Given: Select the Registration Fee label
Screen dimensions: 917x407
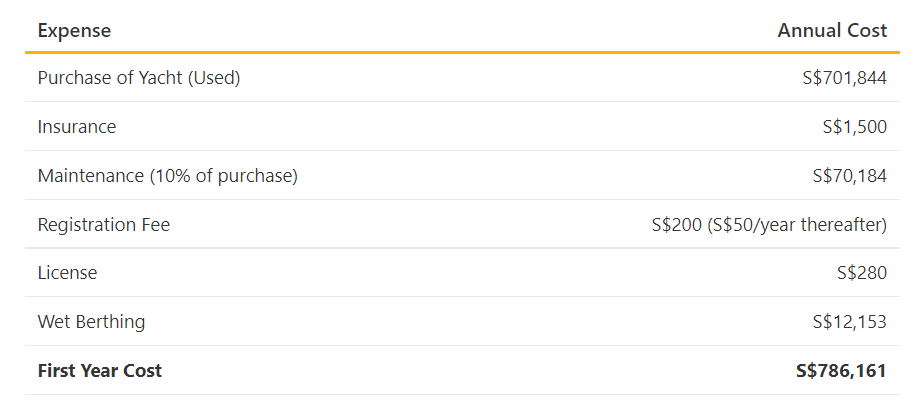Looking at the screenshot, I should tap(104, 225).
